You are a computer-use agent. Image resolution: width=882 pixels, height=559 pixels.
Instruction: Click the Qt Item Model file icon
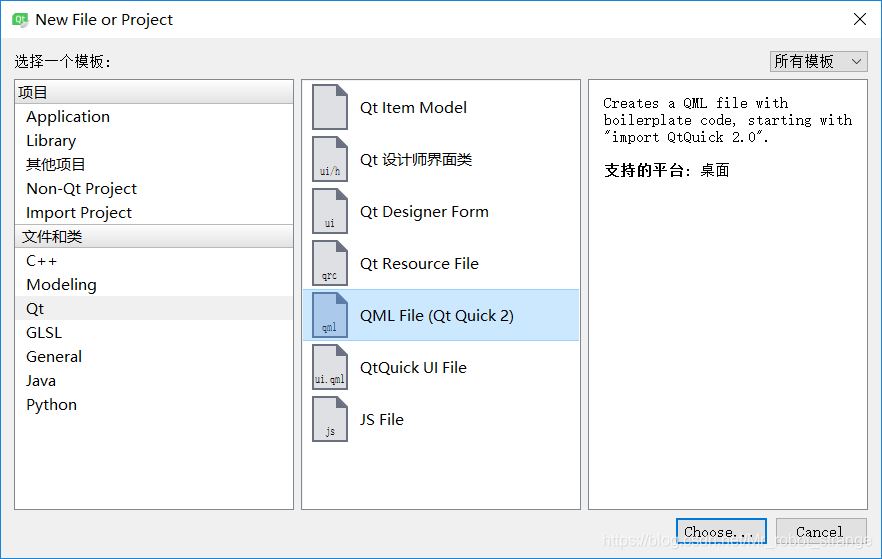click(330, 107)
